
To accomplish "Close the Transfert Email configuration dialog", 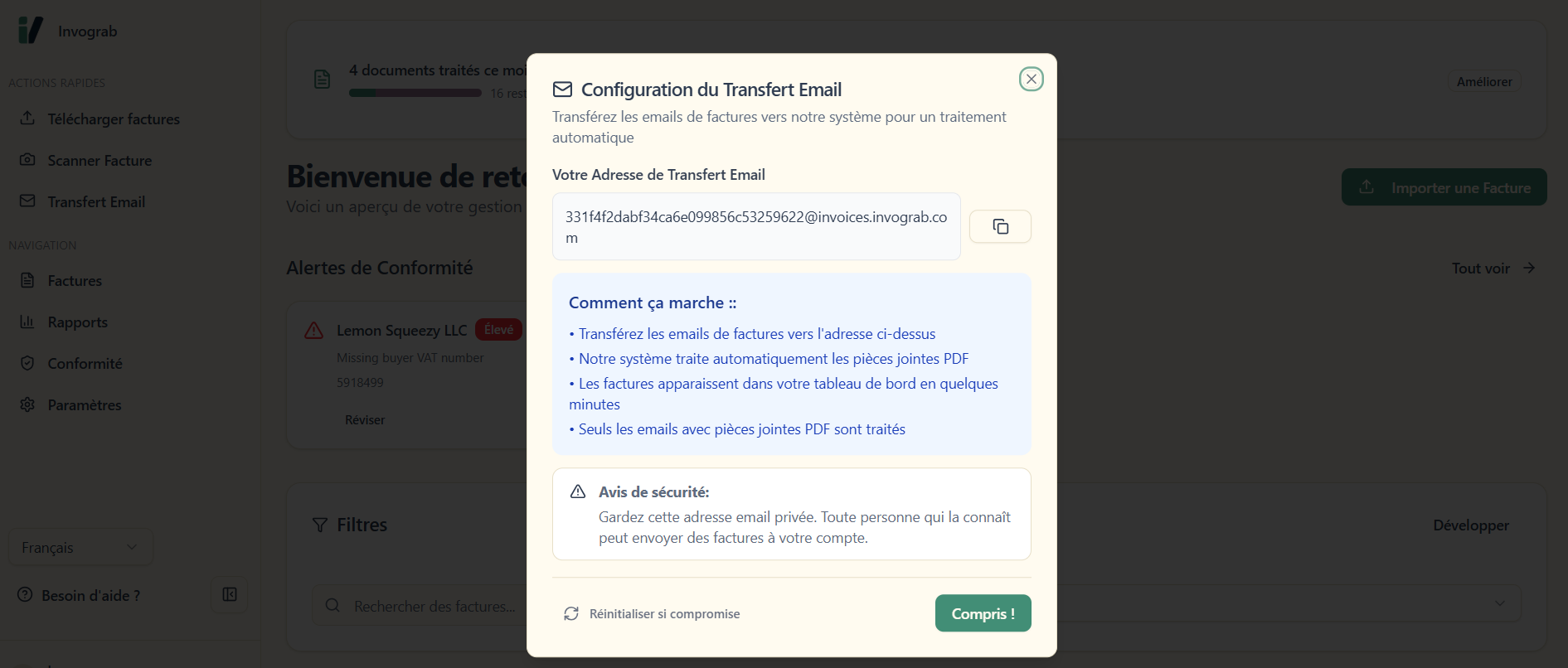I will 1031,79.
